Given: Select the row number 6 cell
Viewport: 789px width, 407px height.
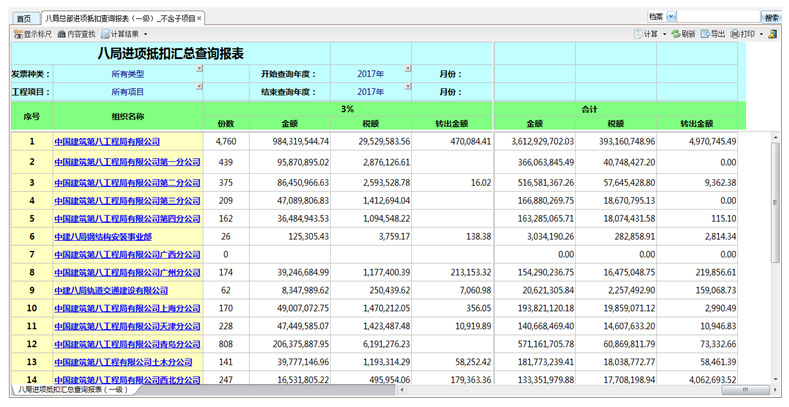Looking at the screenshot, I should tap(32, 236).
